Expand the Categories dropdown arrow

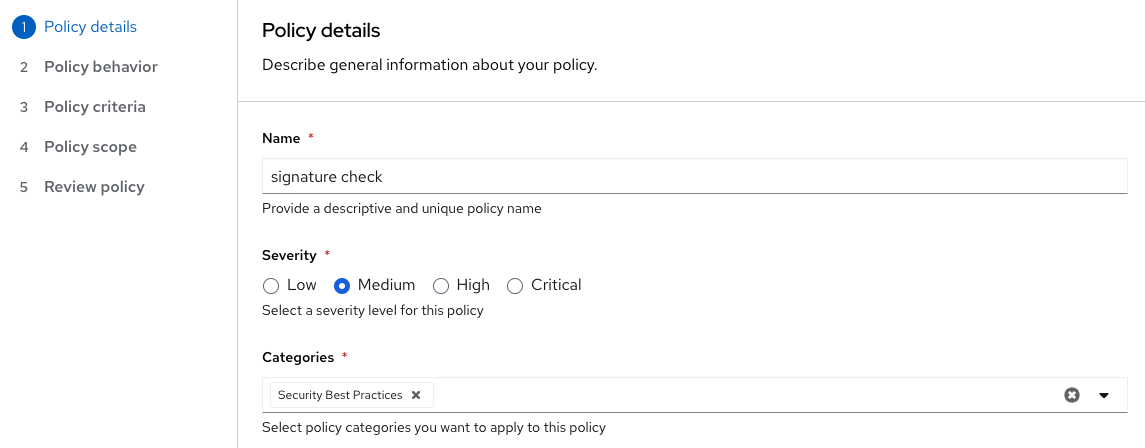click(1104, 395)
